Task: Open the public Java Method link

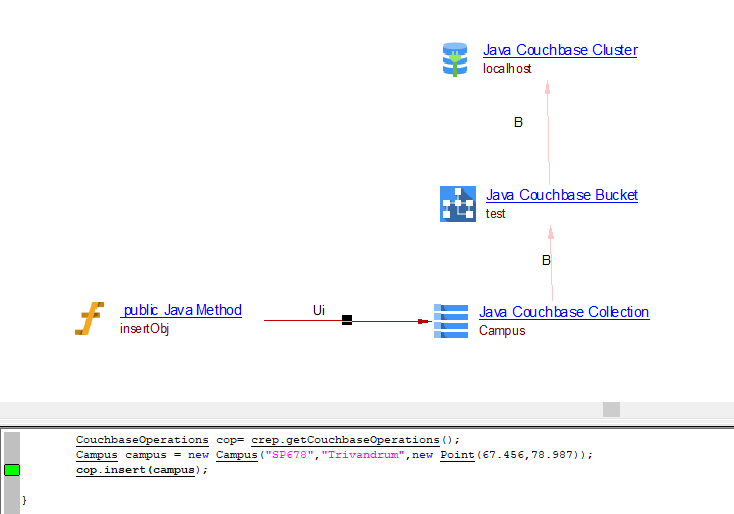Action: pos(181,310)
